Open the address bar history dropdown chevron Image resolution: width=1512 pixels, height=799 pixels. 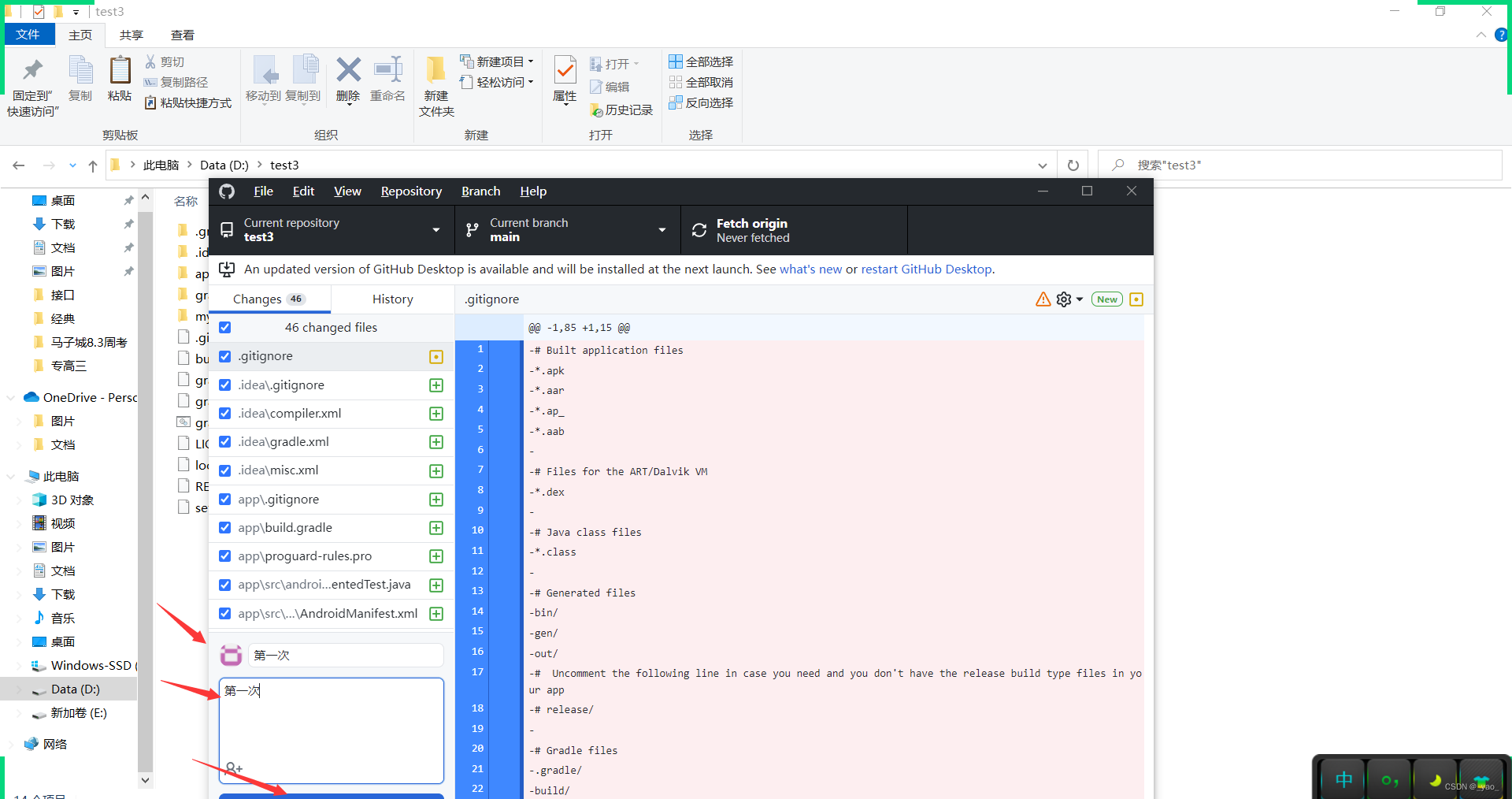click(x=1043, y=165)
